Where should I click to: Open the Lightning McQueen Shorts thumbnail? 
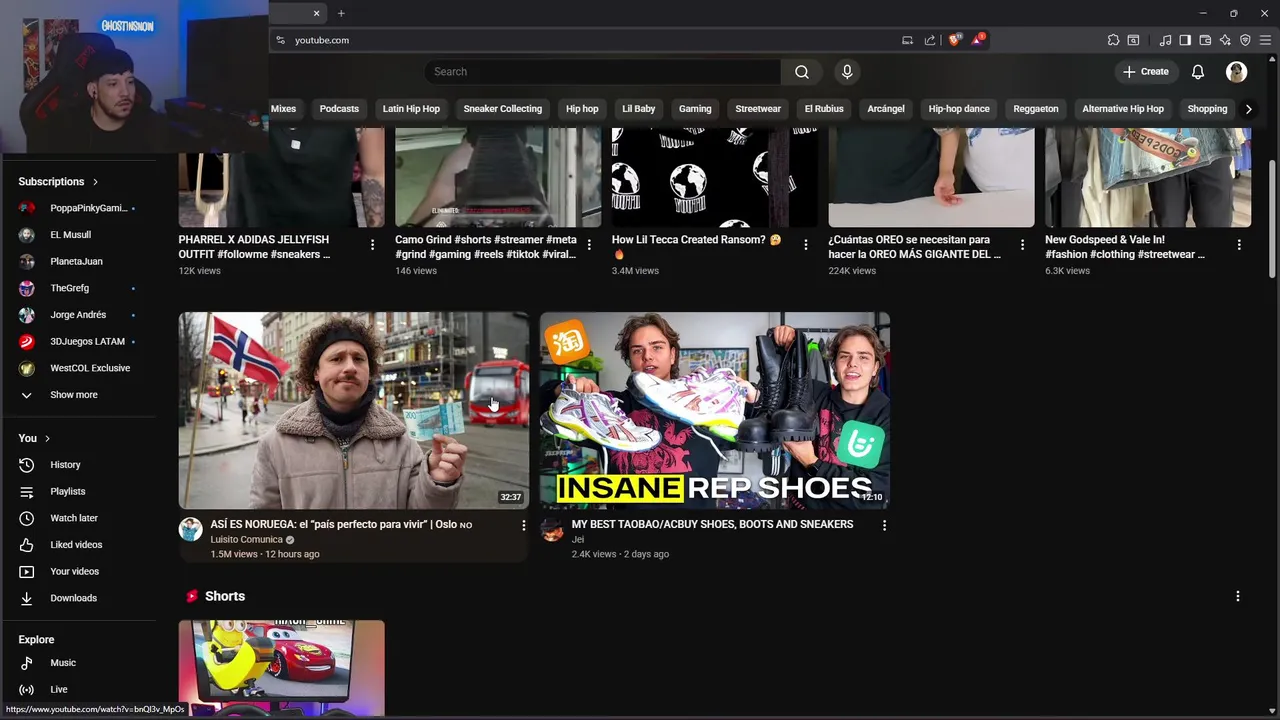pos(281,668)
